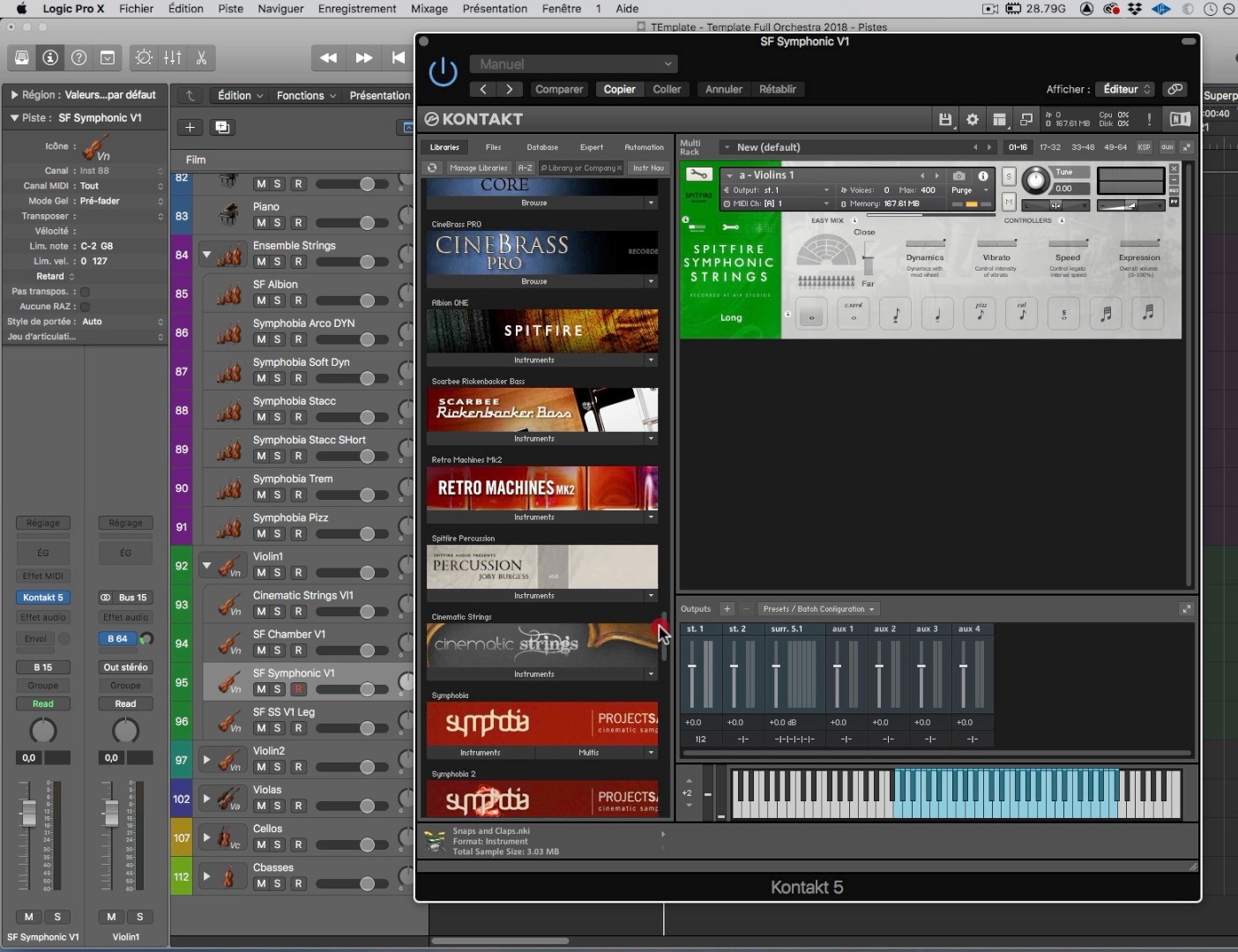1238x952 pixels.
Task: Expand the Violas track stack
Action: [x=206, y=799]
